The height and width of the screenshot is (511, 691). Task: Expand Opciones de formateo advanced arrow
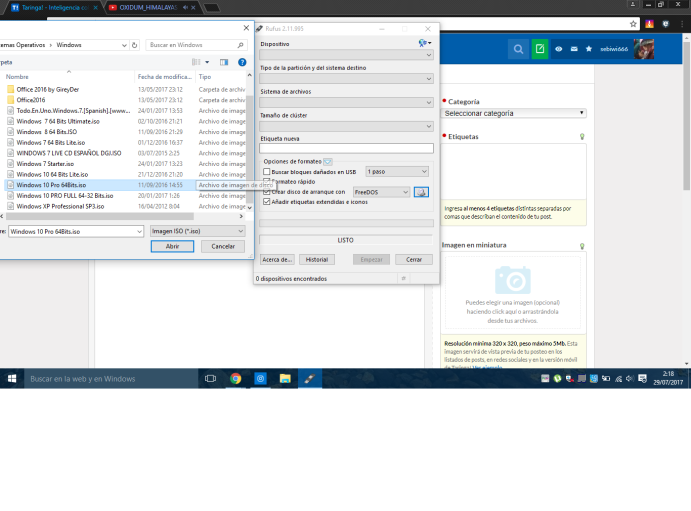[x=328, y=162]
